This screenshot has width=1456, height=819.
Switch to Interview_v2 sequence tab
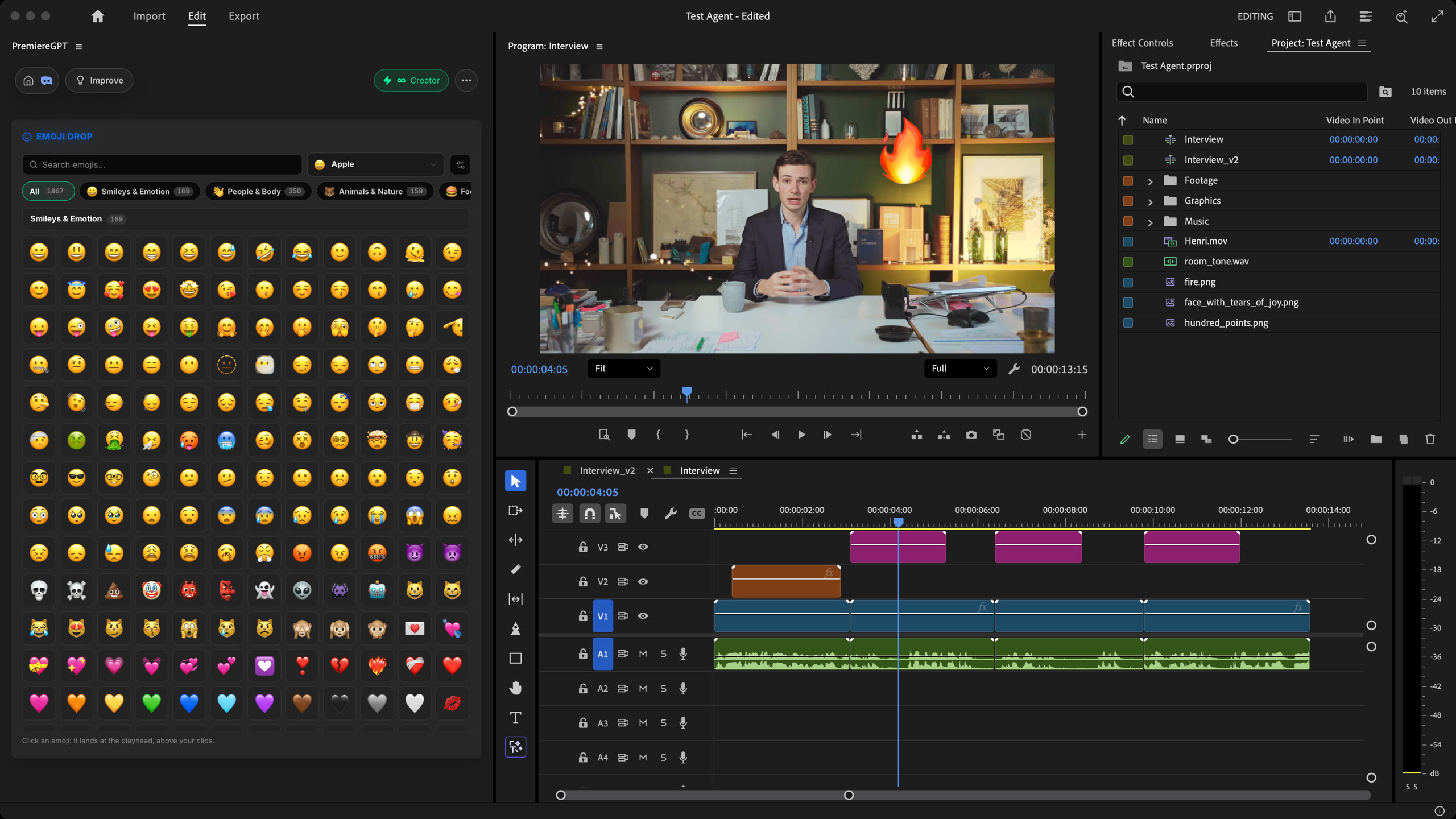point(607,471)
